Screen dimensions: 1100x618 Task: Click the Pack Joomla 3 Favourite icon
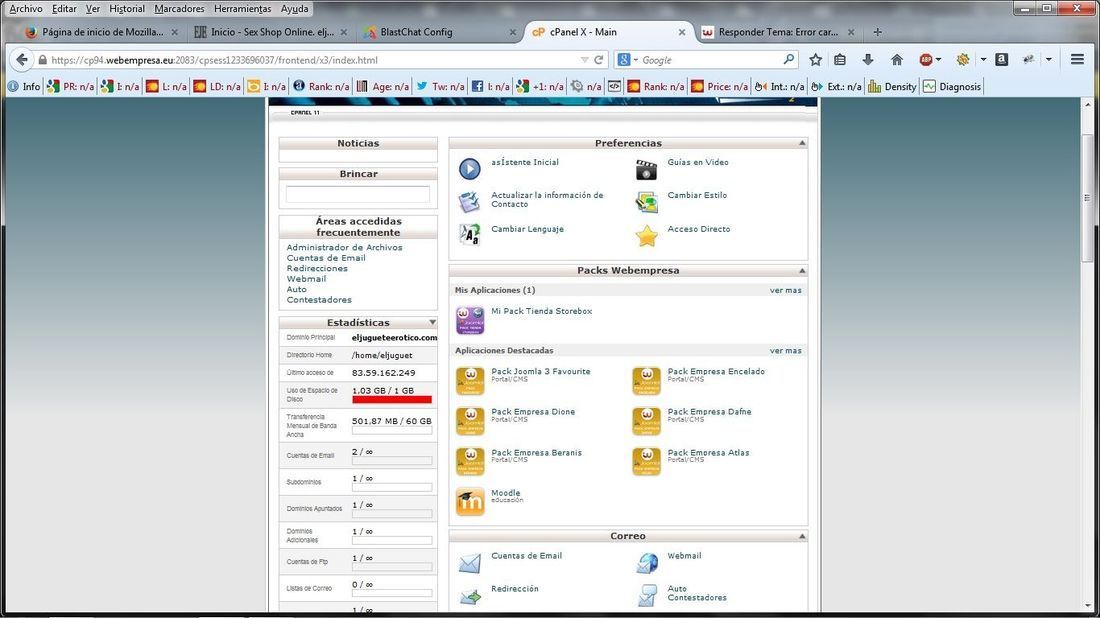469,381
